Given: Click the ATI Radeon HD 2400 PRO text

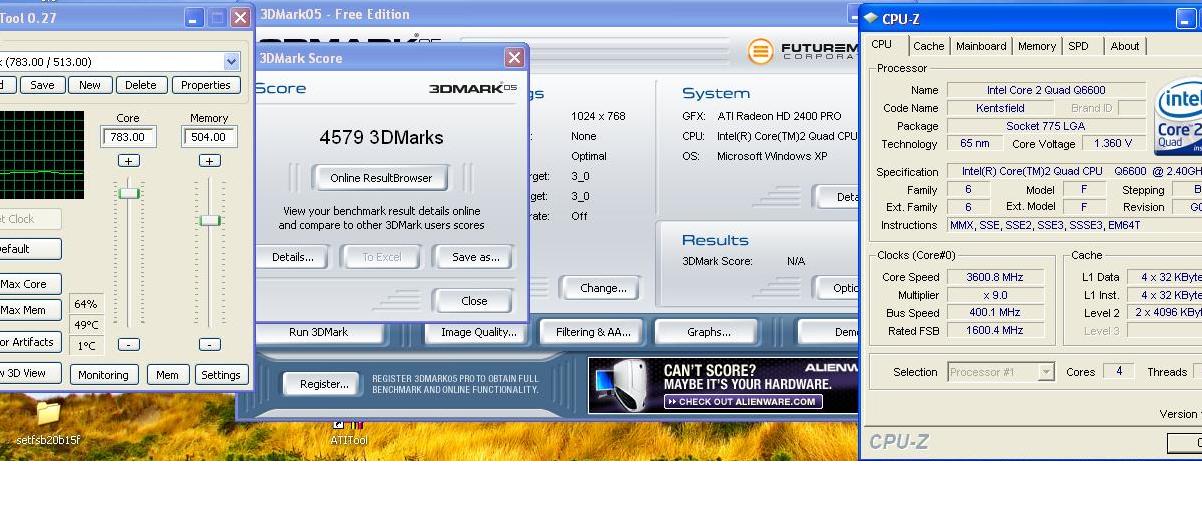Looking at the screenshot, I should (781, 116).
